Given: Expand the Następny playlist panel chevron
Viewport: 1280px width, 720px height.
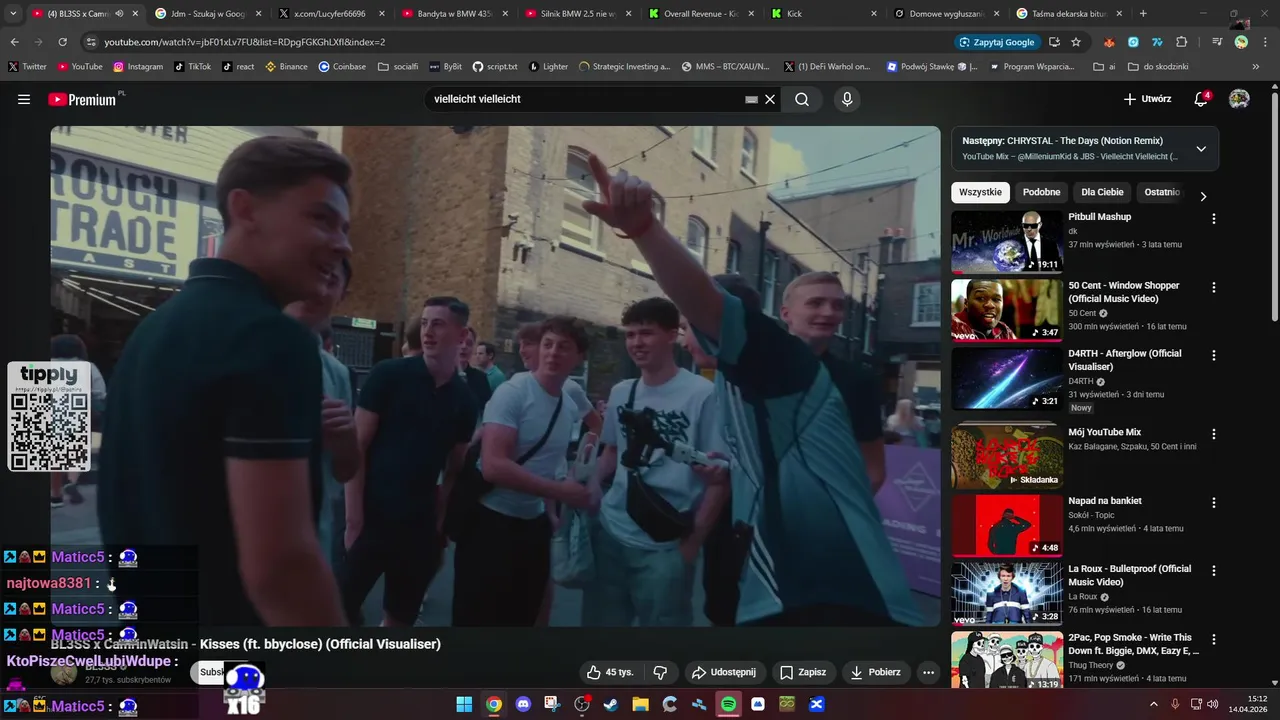Looking at the screenshot, I should 1201,149.
